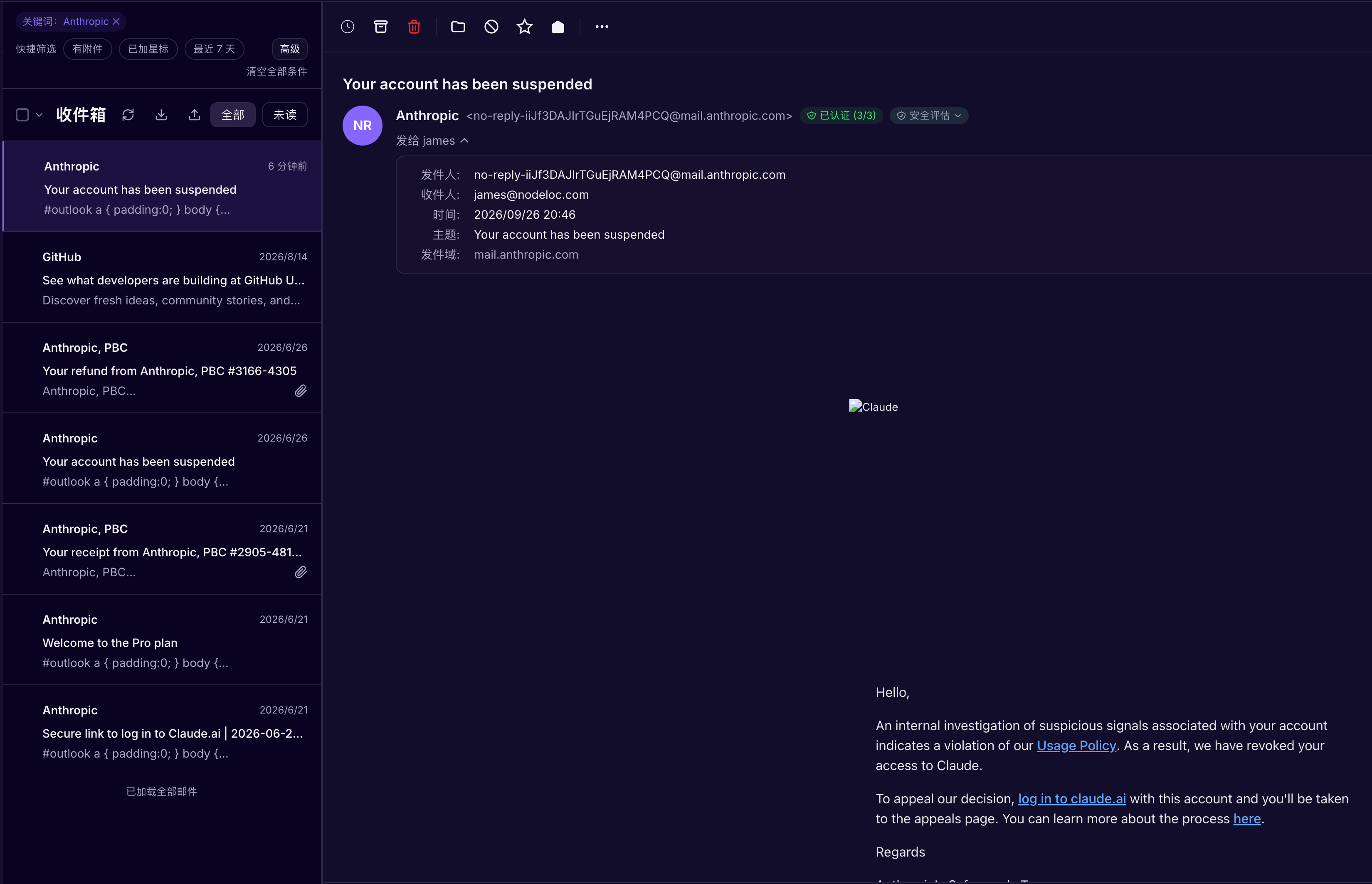Open the Usage Policy link
This screenshot has width=1372, height=884.
(x=1076, y=746)
